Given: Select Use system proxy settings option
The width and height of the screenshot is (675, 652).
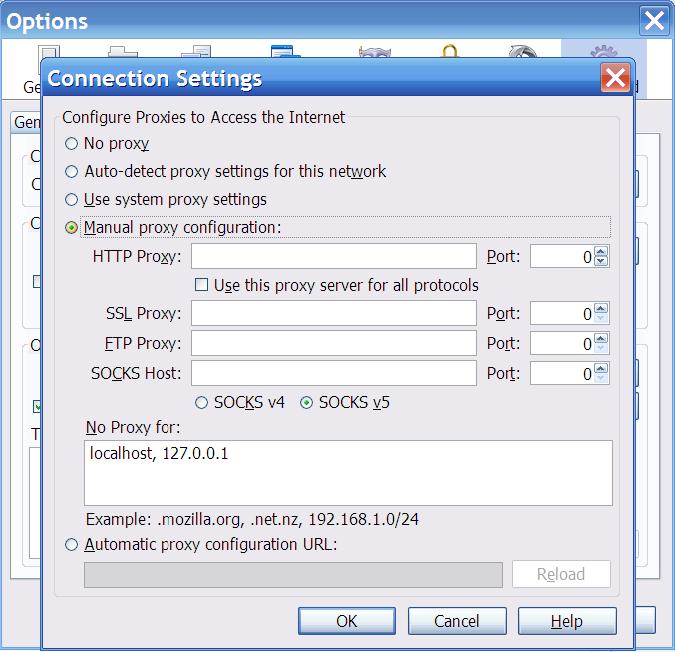Looking at the screenshot, I should tap(71, 200).
